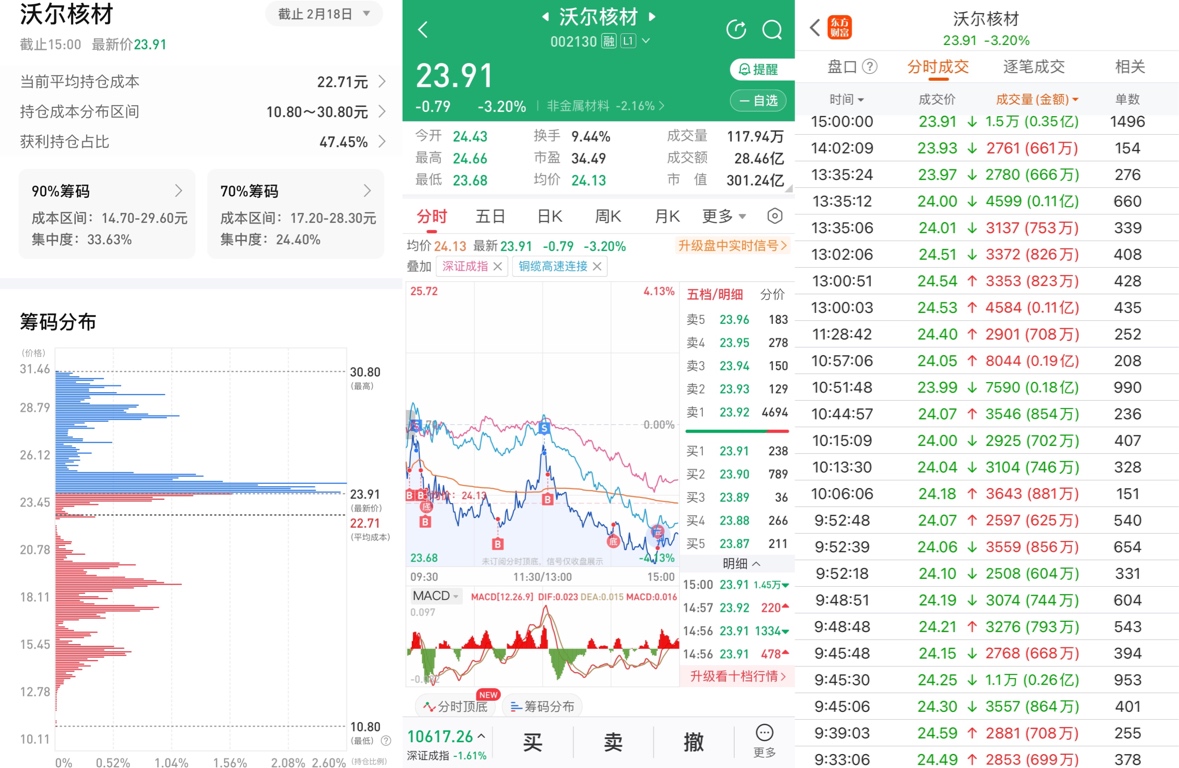
Task: Open search with the magnifier icon
Action: [772, 30]
